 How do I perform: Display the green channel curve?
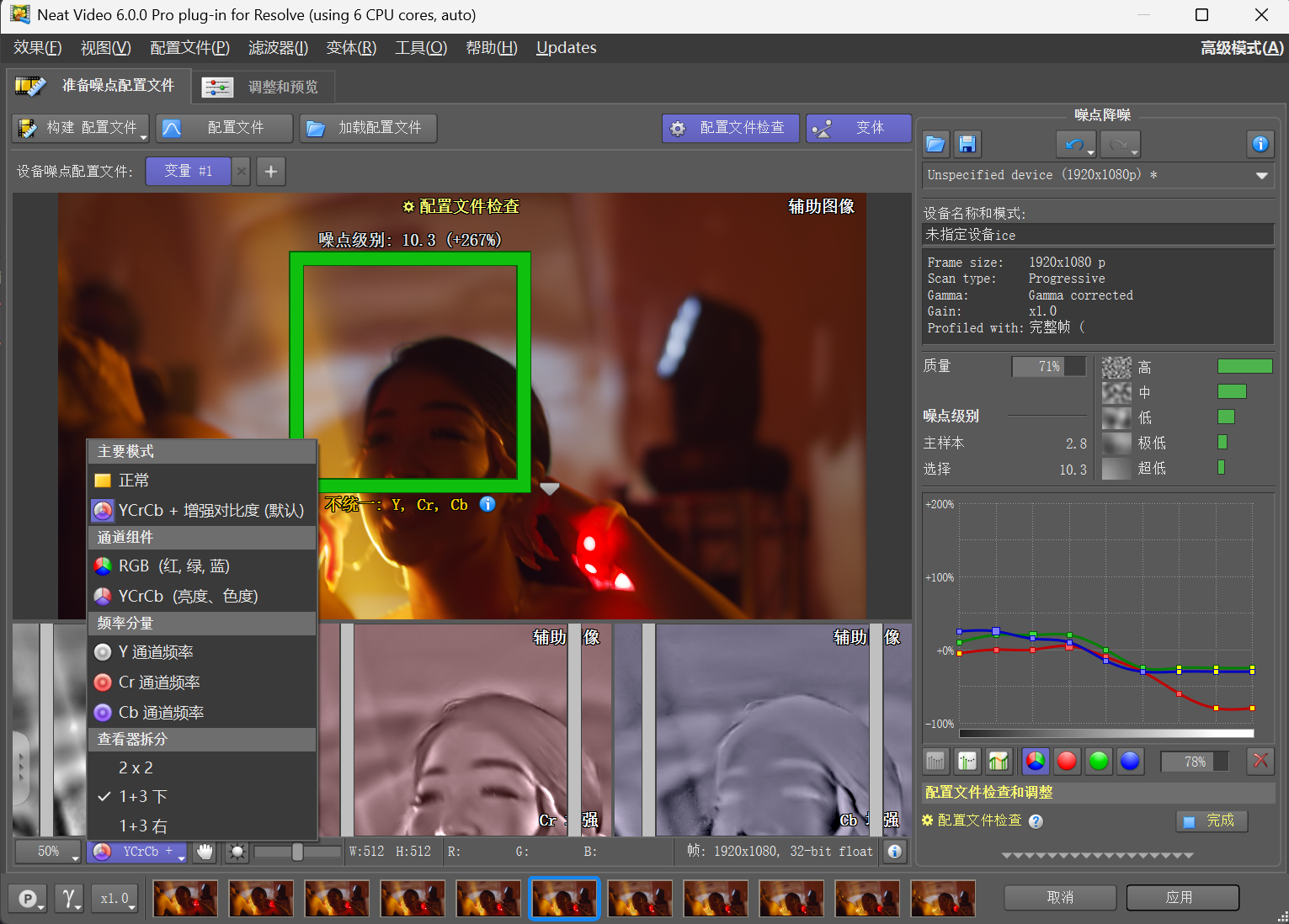click(1099, 762)
